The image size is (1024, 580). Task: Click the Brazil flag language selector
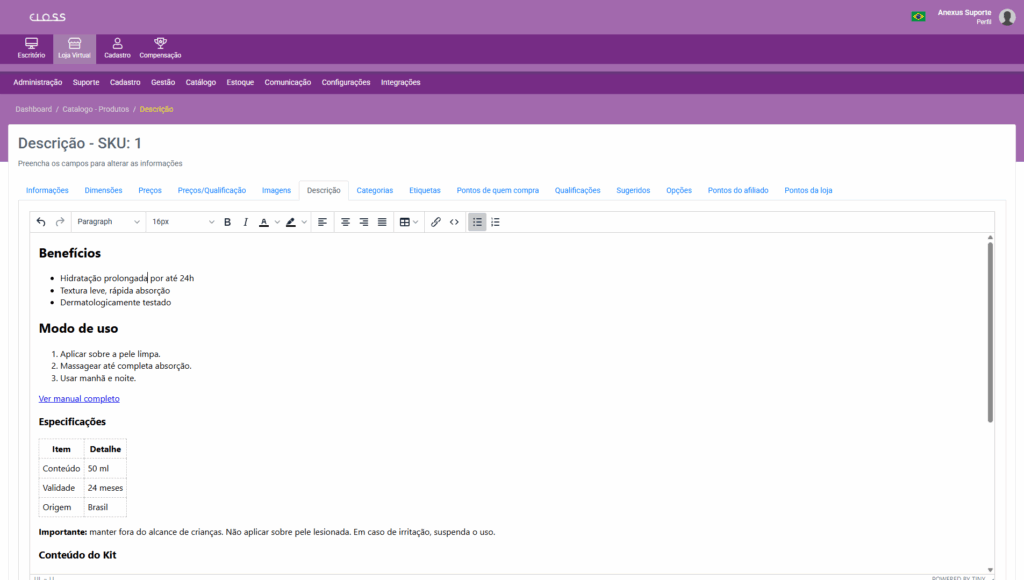pyautogui.click(x=918, y=16)
